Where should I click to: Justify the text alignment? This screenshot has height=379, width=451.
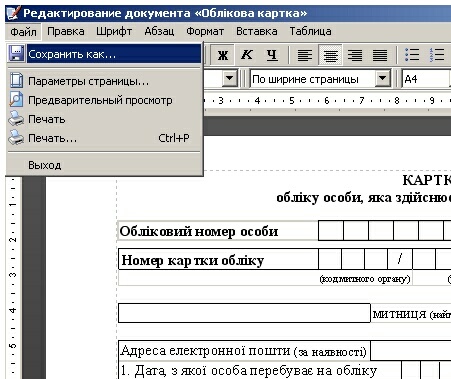tap(380, 55)
